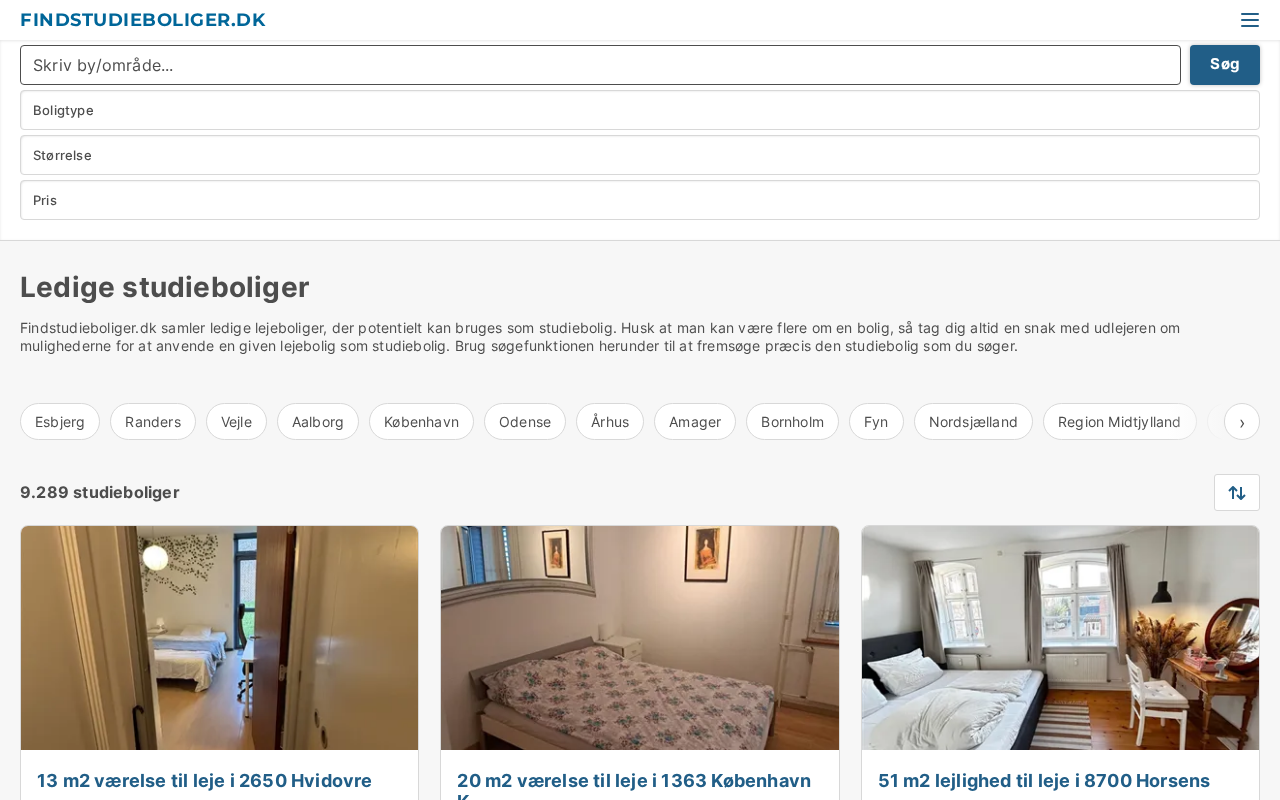
Task: Filter listings by Aalborg
Action: 318,422
